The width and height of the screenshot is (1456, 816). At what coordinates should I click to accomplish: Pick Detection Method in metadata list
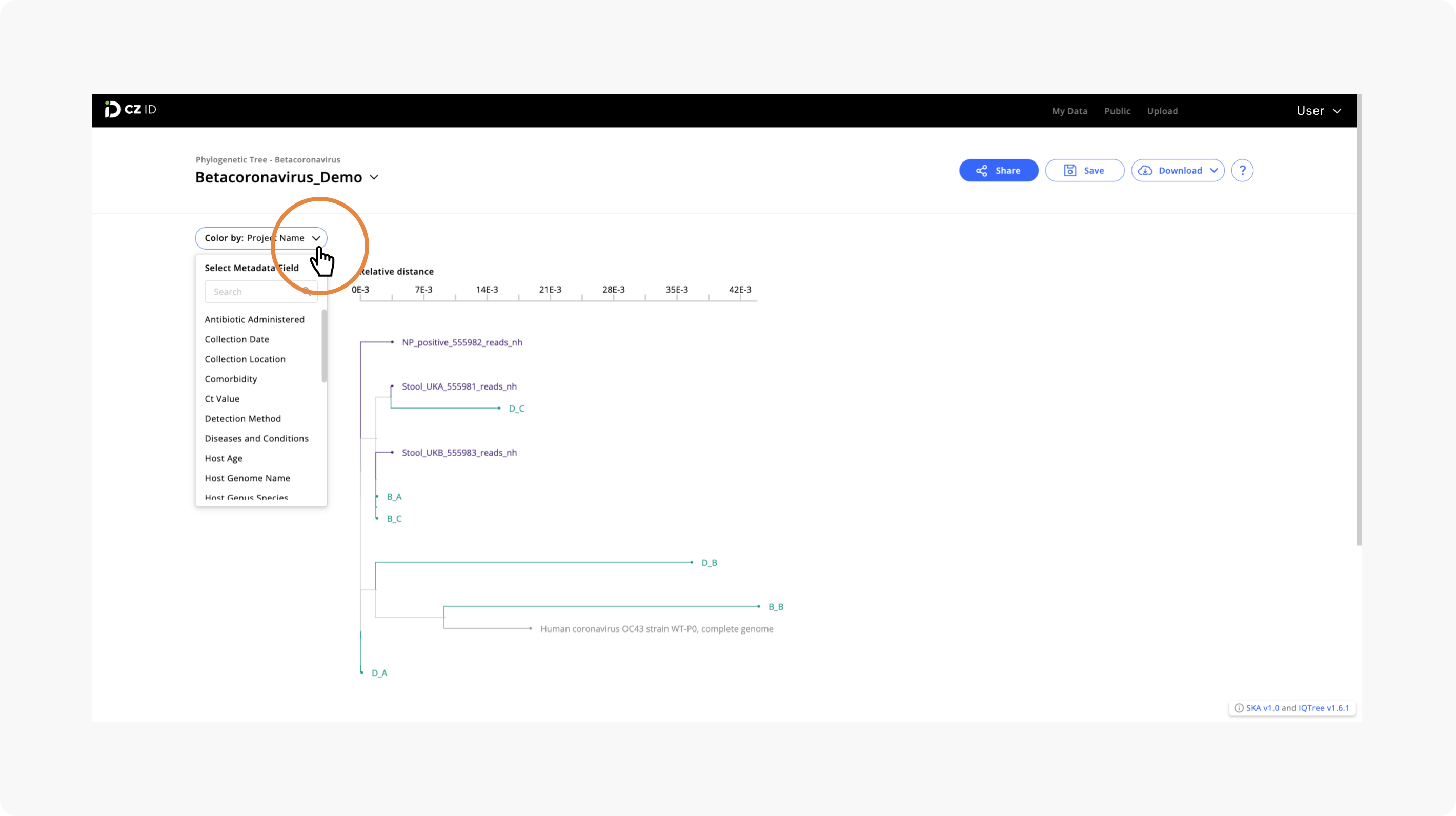pos(242,418)
